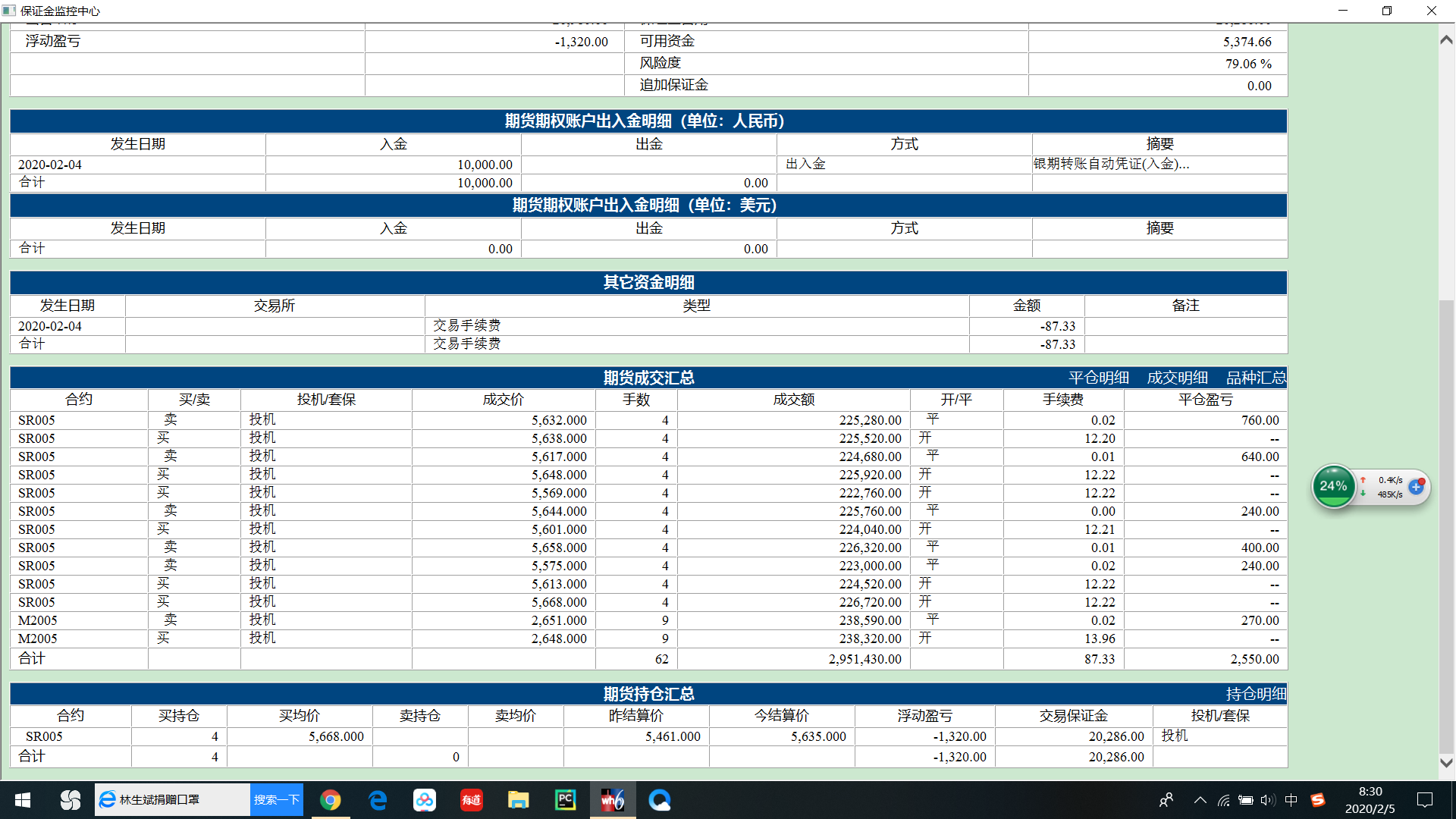Image resolution: width=1456 pixels, height=819 pixels.
Task: Open Youdao dictionary taskbar icon
Action: coord(471,800)
